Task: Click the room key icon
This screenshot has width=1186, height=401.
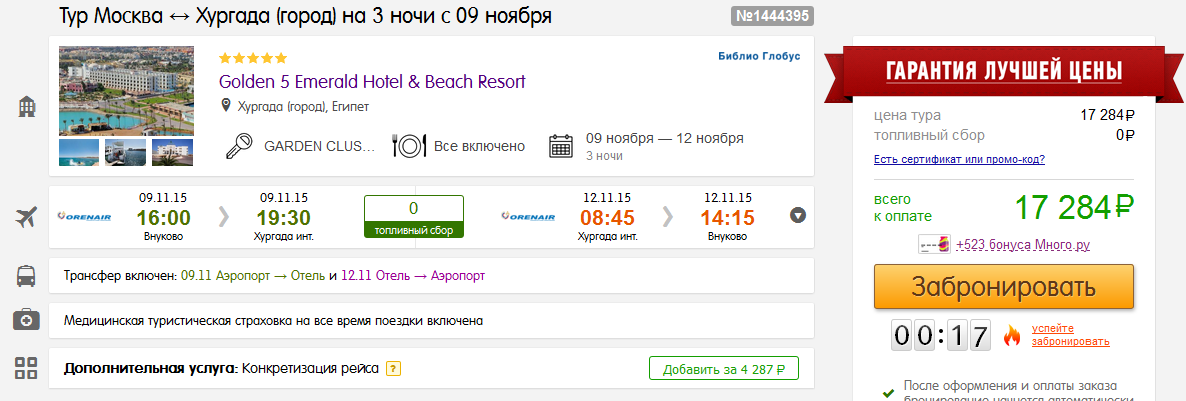Action: (x=240, y=146)
